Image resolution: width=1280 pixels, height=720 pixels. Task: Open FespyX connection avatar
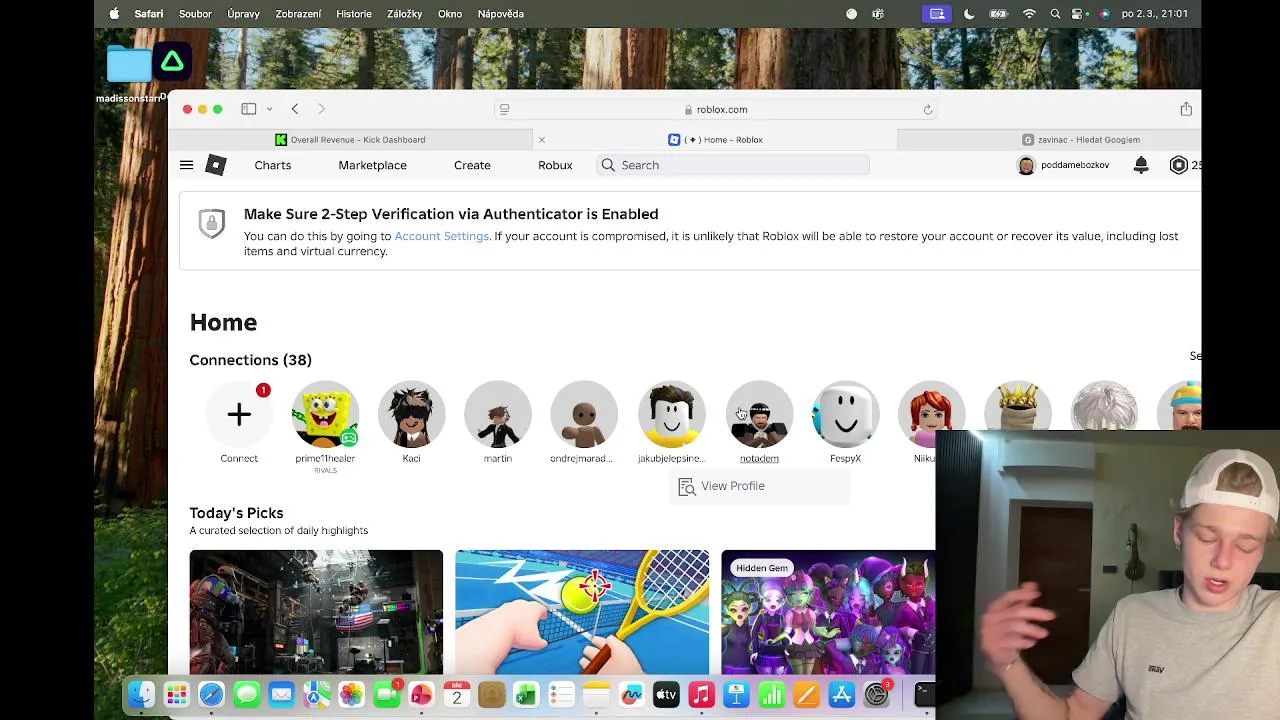point(845,414)
